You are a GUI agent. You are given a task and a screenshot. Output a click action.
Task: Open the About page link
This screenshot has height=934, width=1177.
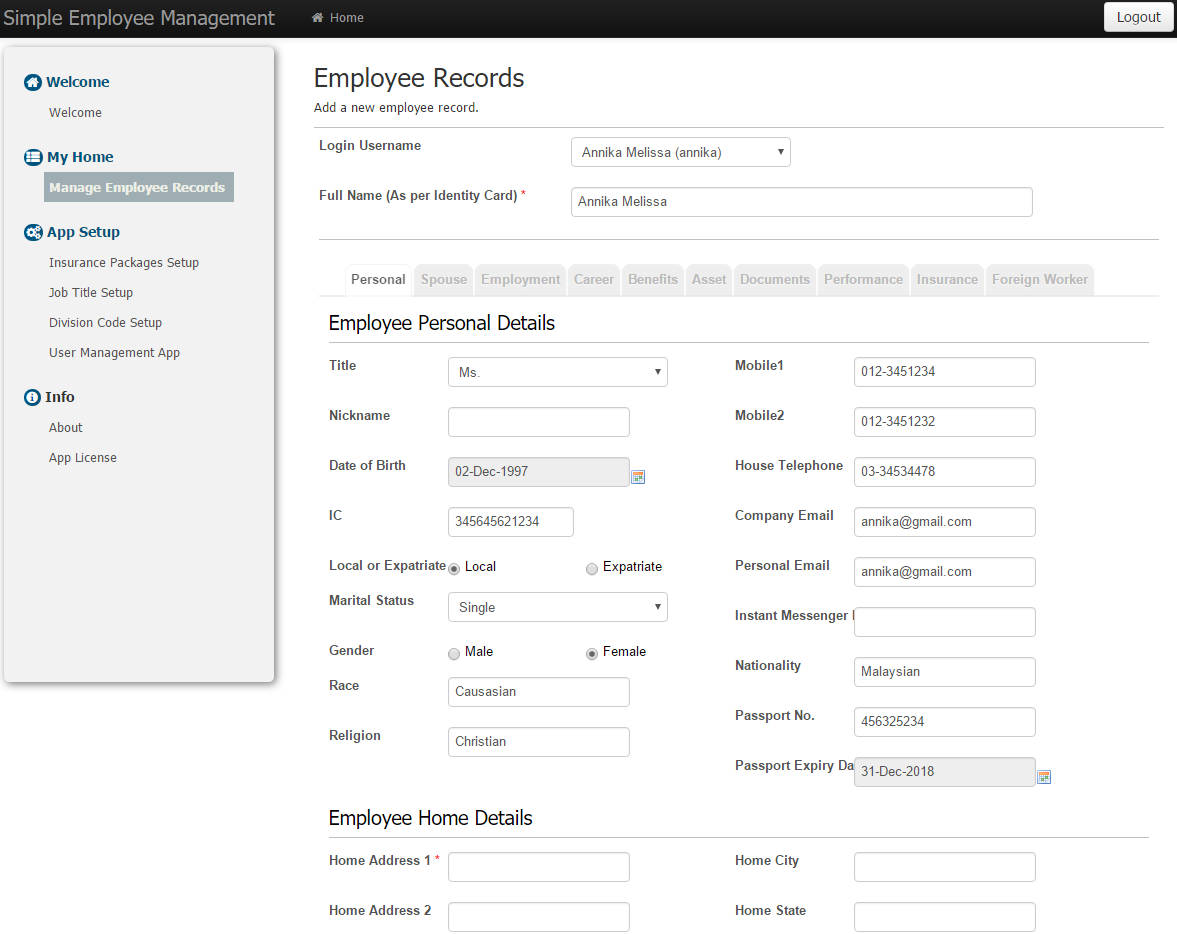[65, 428]
